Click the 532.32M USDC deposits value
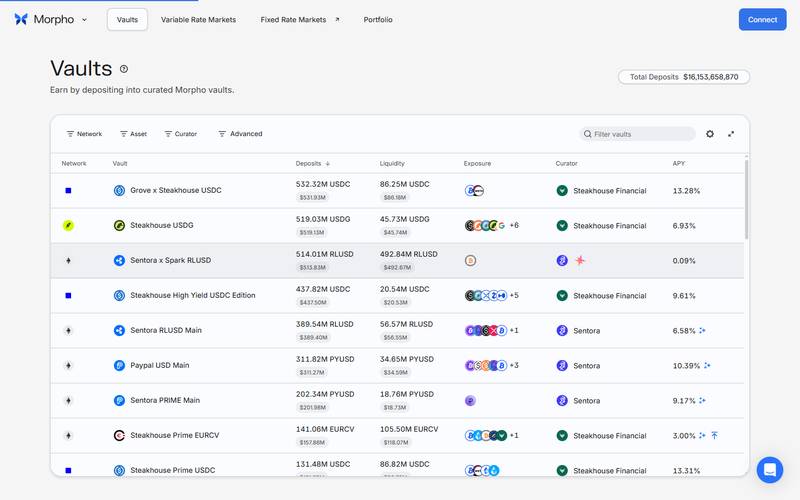This screenshot has width=800, height=500. tap(323, 184)
